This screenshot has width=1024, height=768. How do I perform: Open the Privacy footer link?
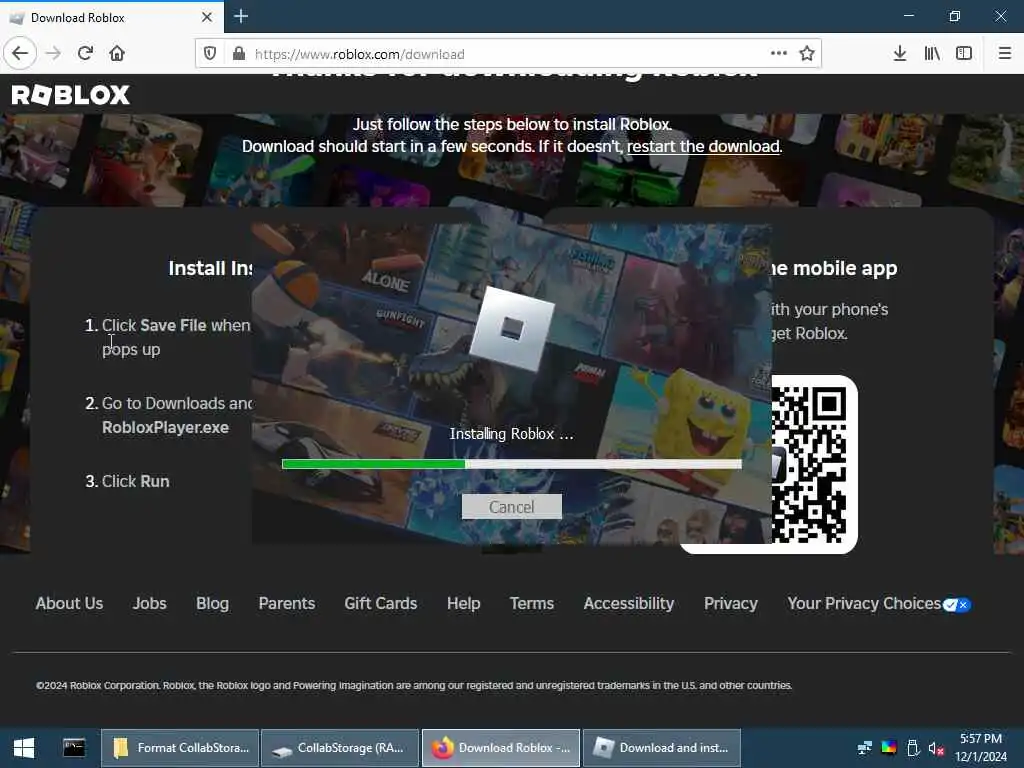[x=731, y=603]
